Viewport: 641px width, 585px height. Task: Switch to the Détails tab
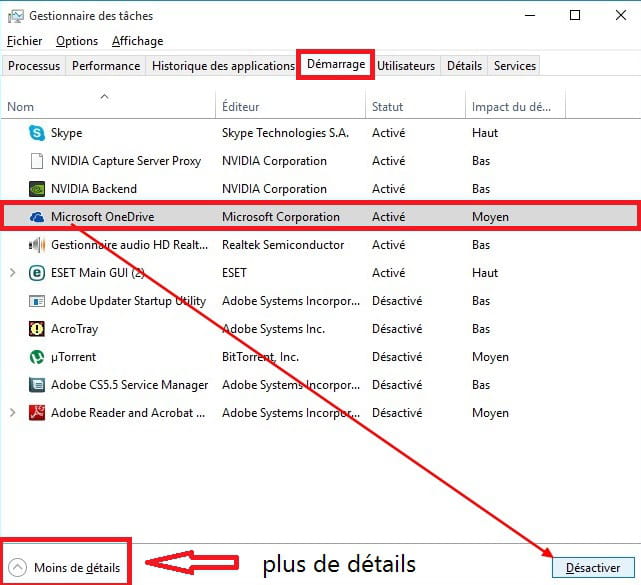point(464,66)
